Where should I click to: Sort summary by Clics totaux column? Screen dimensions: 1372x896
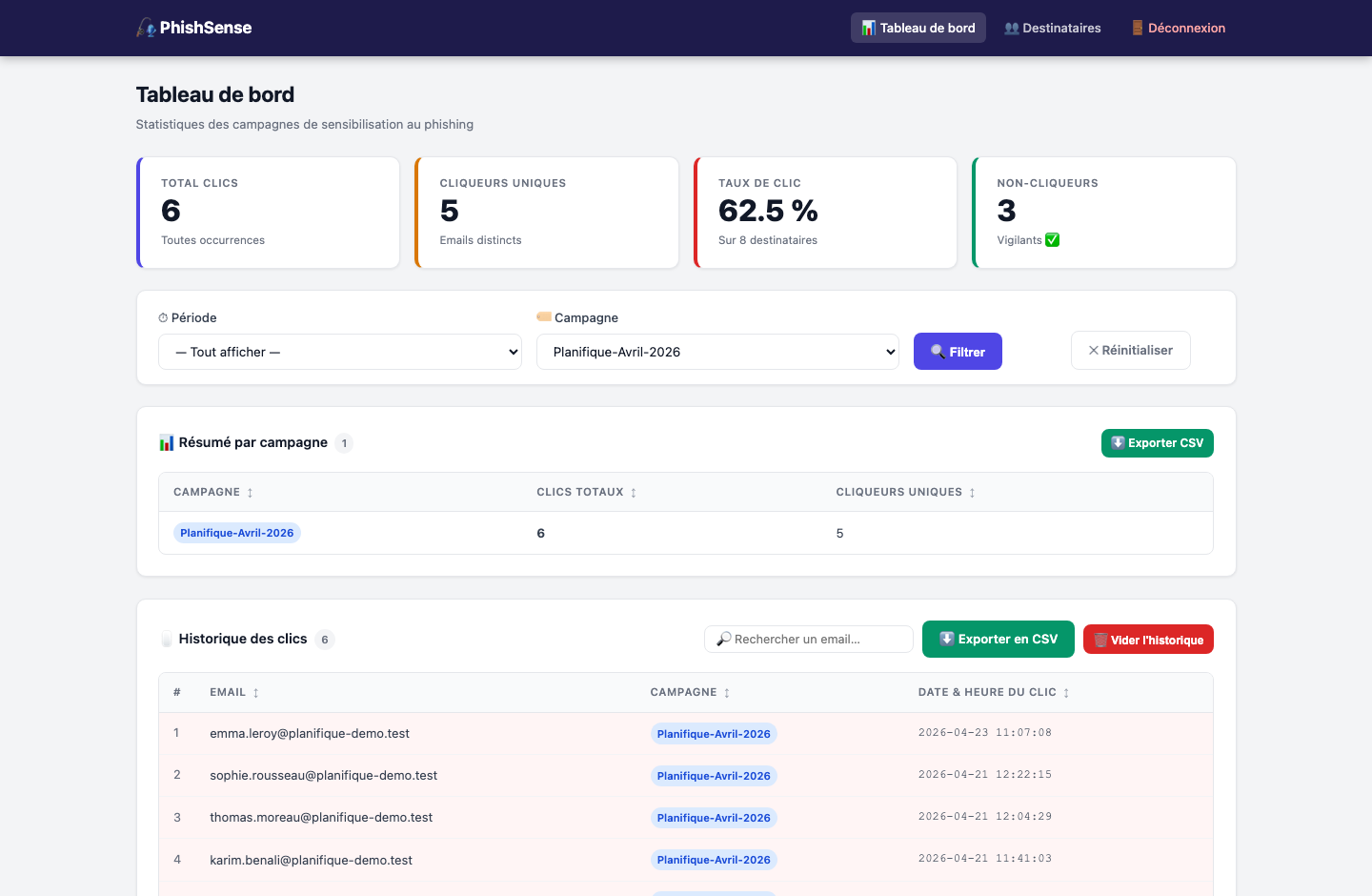coord(587,492)
